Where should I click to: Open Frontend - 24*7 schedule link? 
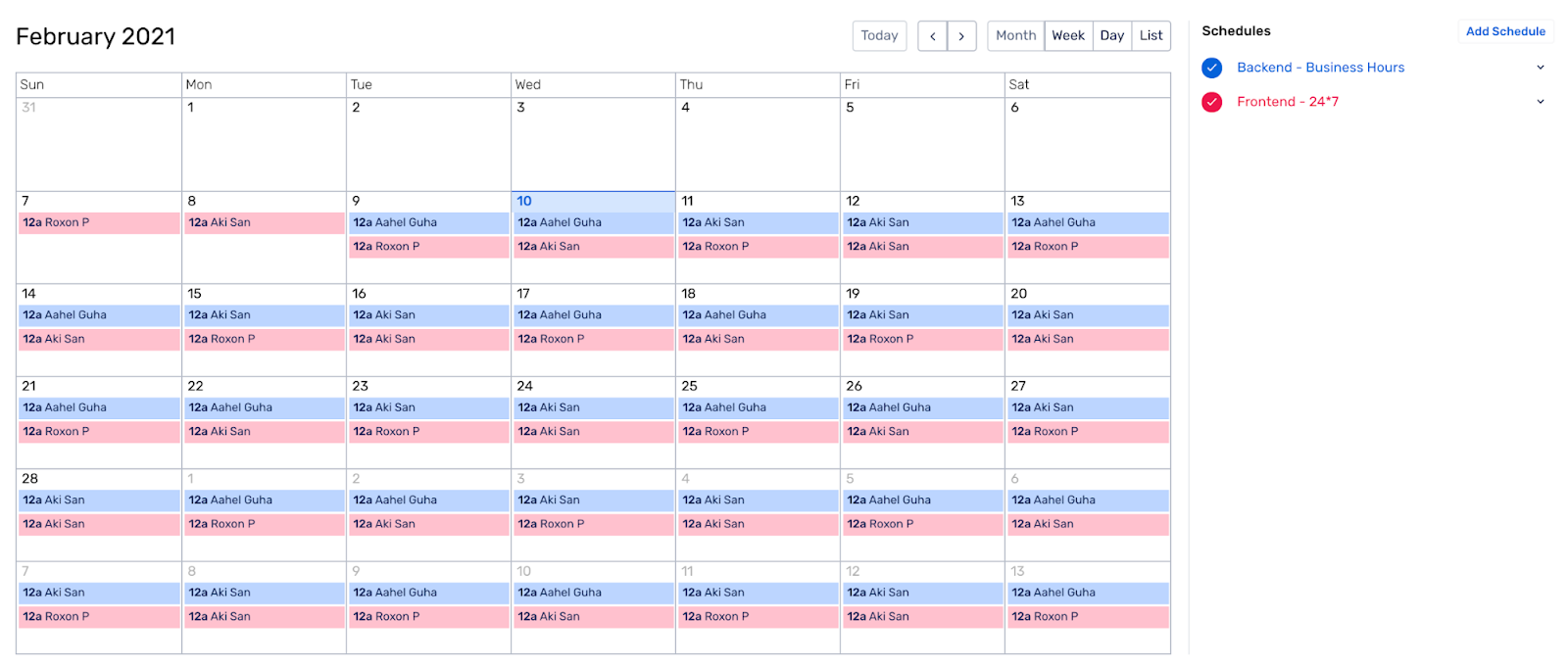(x=1288, y=102)
